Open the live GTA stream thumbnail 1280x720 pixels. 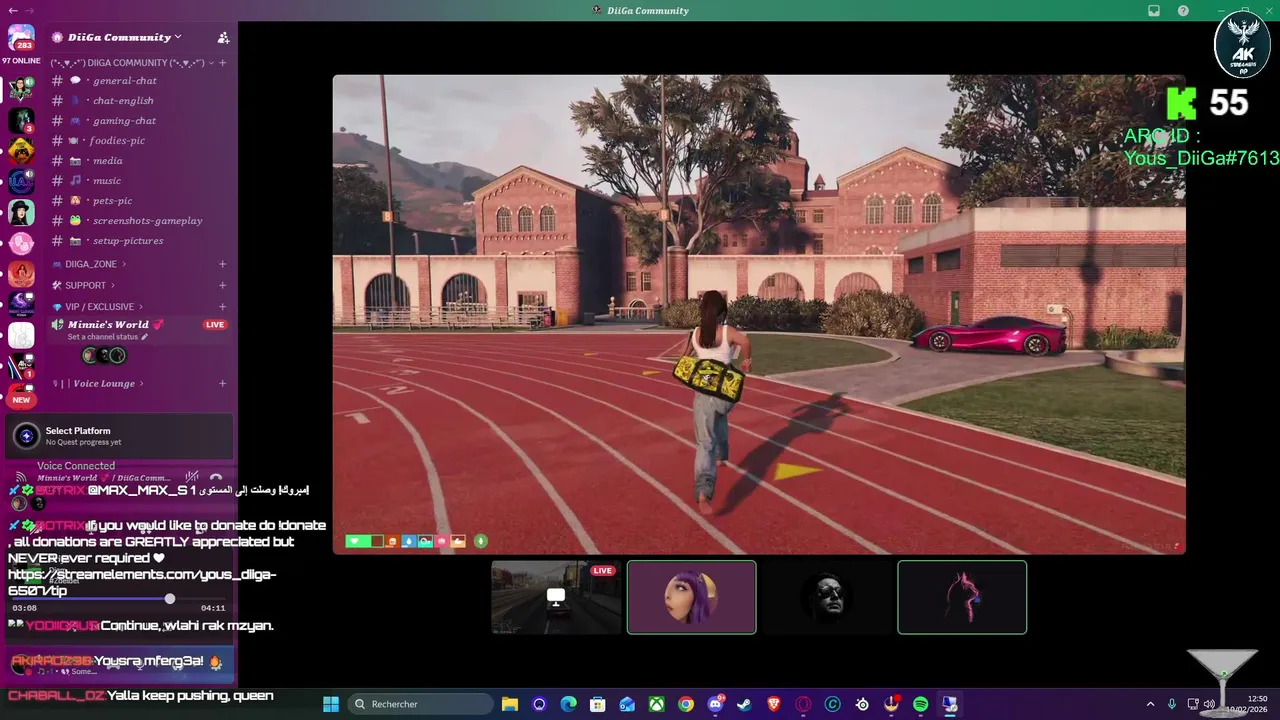(556, 597)
